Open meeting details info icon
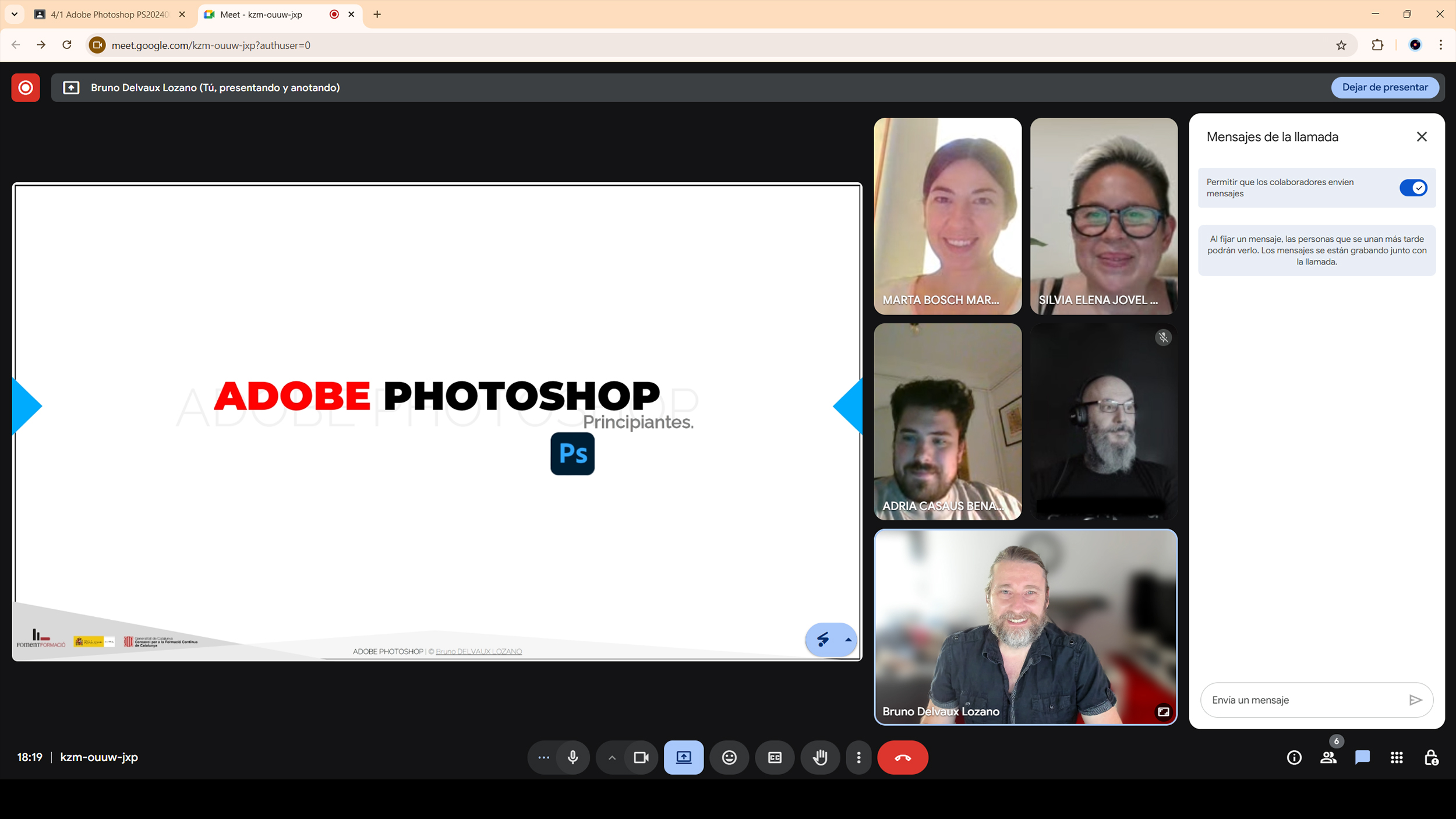The width and height of the screenshot is (1456, 819). [x=1294, y=757]
